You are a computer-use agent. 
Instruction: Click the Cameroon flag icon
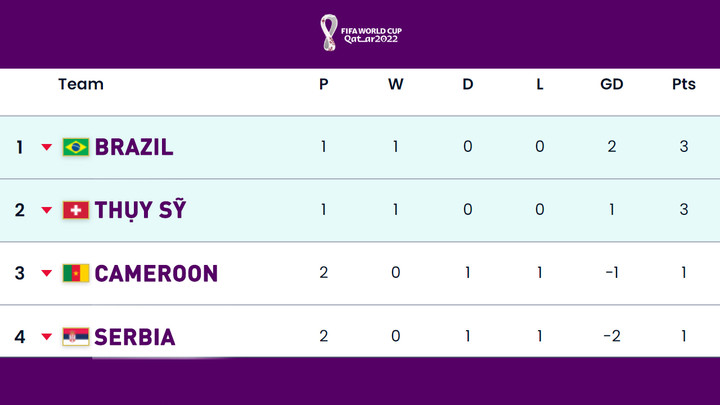pyautogui.click(x=75, y=273)
